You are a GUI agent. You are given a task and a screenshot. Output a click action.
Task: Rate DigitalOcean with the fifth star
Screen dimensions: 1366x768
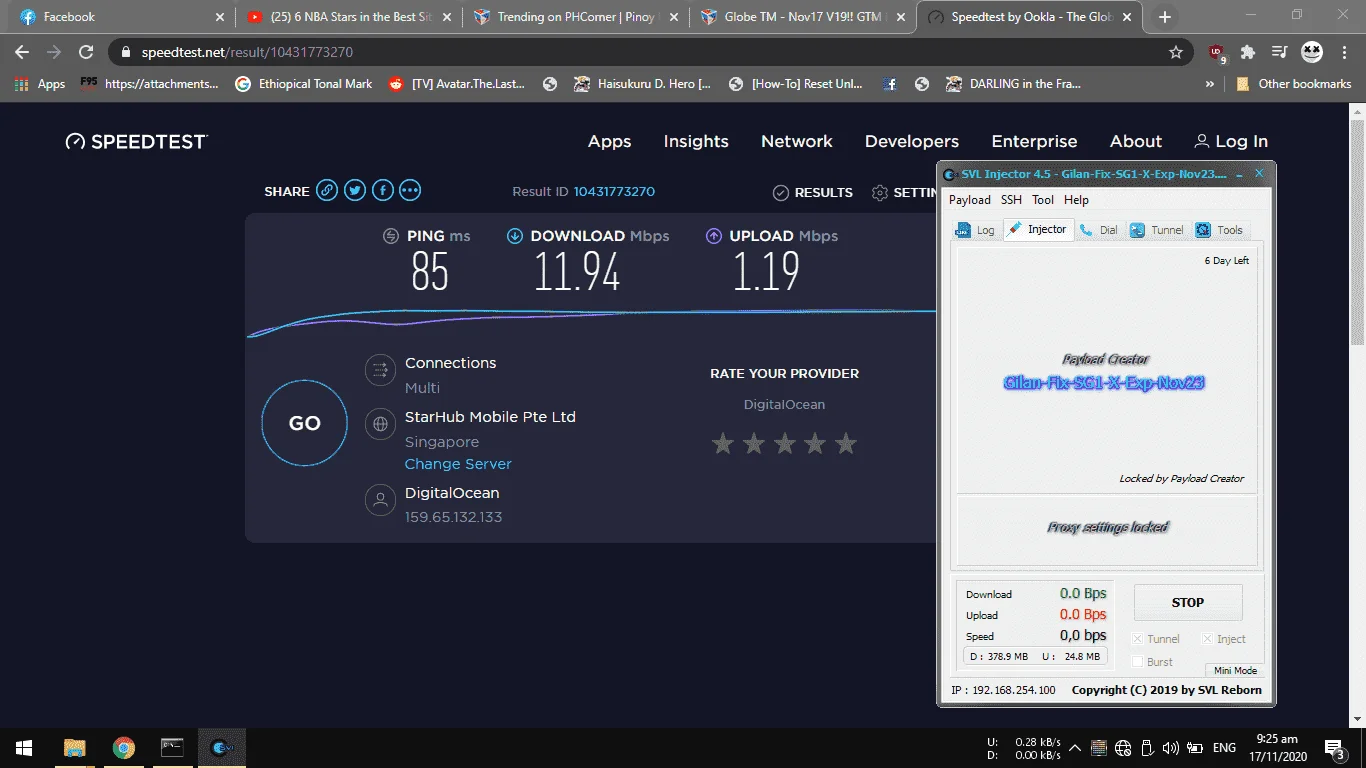tap(846, 443)
